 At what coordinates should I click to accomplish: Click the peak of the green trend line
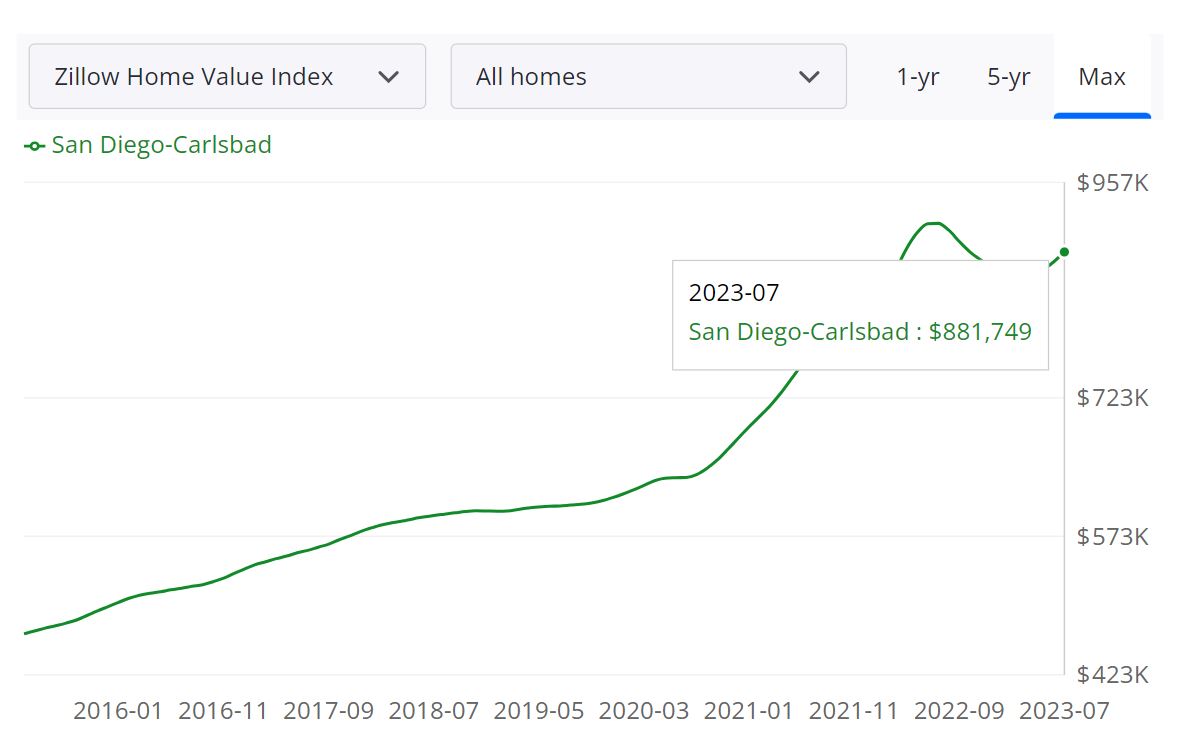pos(933,221)
